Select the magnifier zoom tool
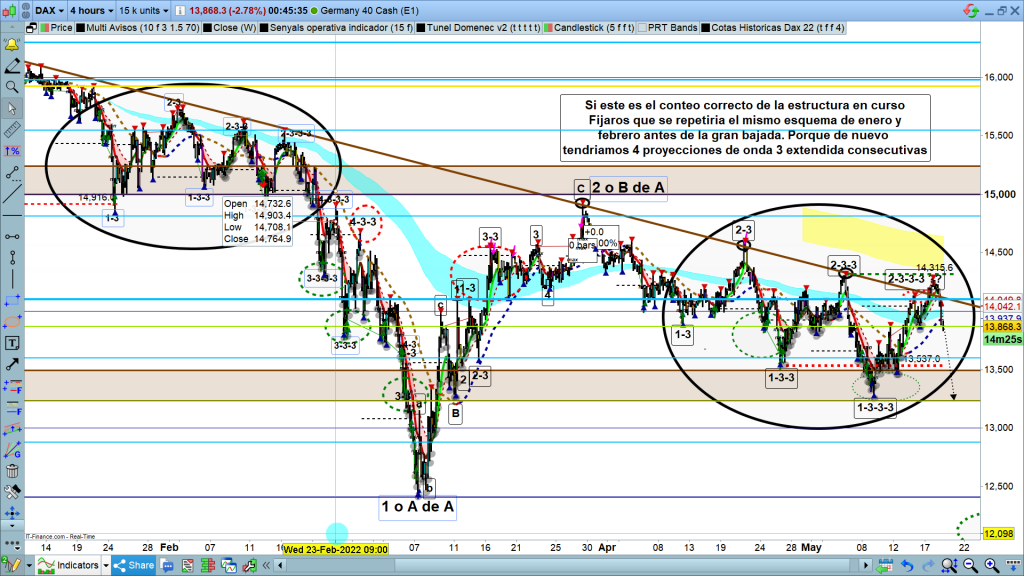Image resolution: width=1024 pixels, height=576 pixels. click(12, 87)
